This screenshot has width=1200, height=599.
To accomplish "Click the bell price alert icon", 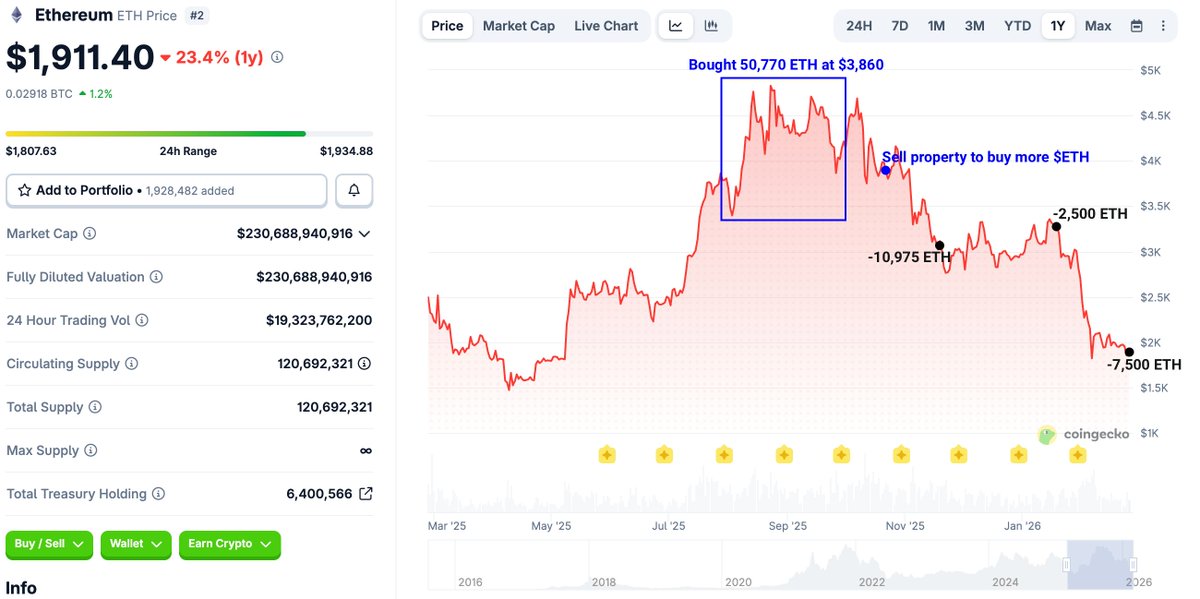I will (354, 190).
